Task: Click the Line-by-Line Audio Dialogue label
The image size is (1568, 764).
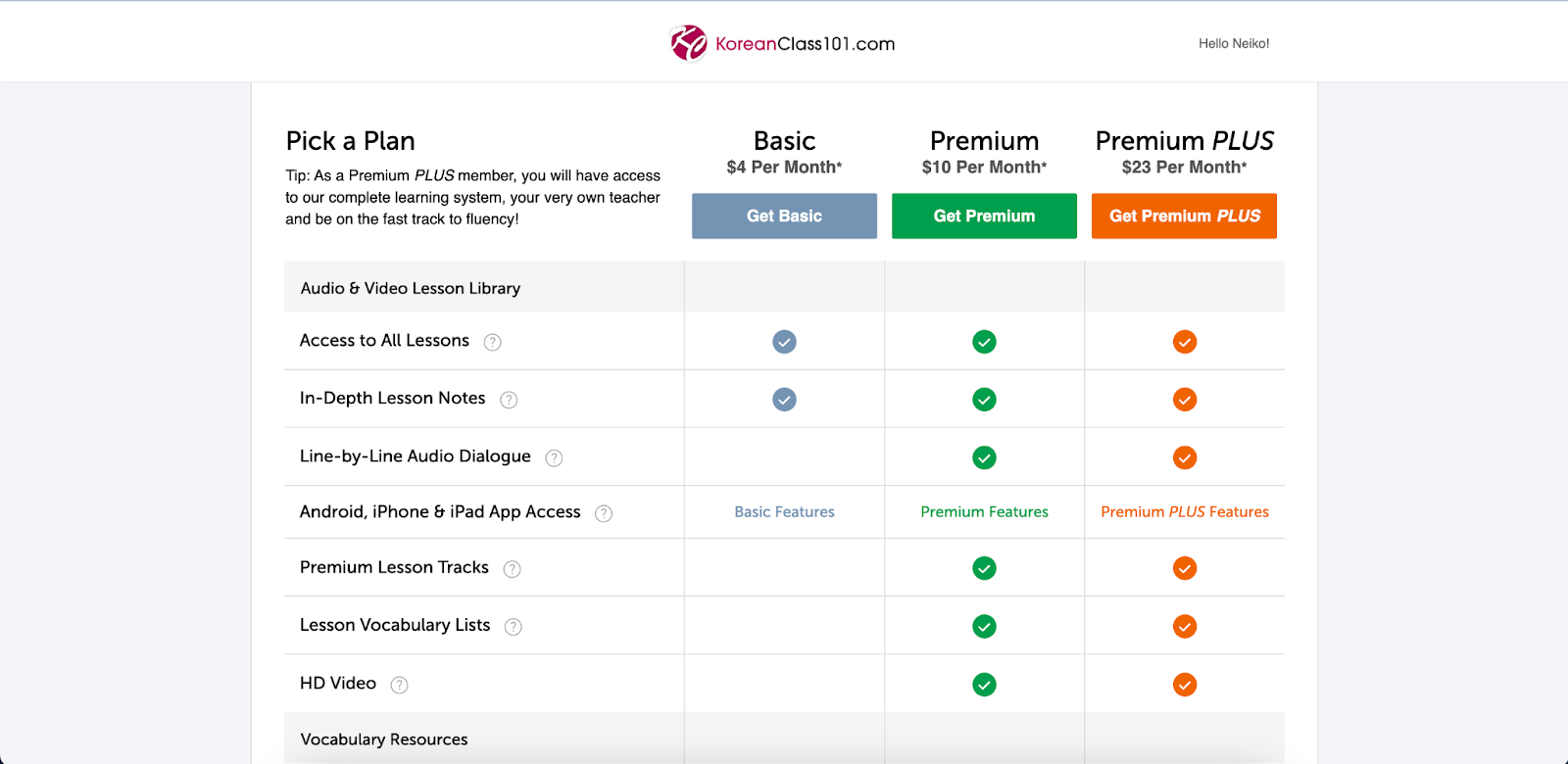Action: (415, 456)
